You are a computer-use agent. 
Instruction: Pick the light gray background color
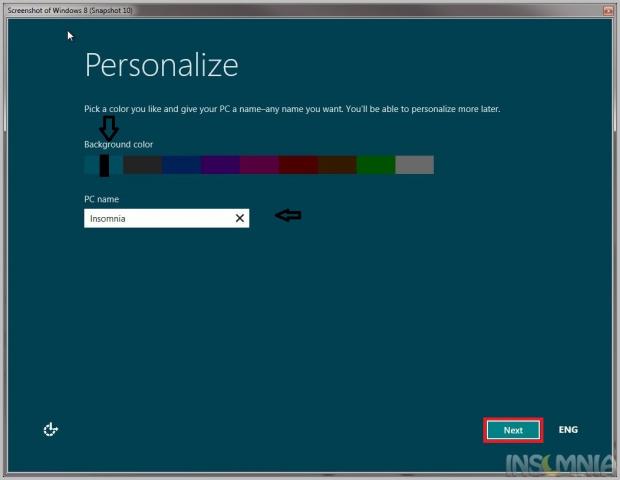point(414,165)
